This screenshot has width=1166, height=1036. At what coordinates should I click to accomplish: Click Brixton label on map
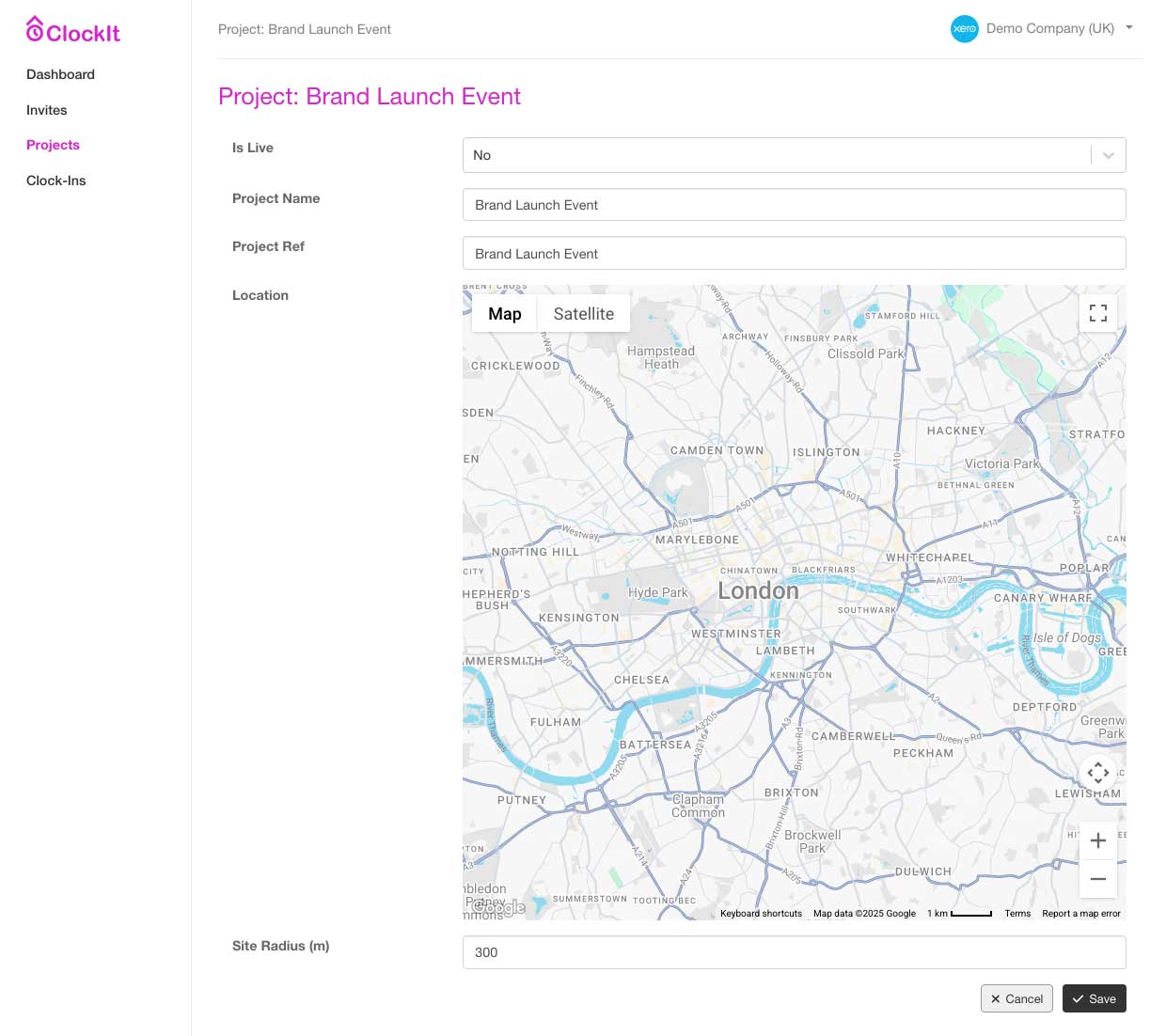[x=791, y=793]
